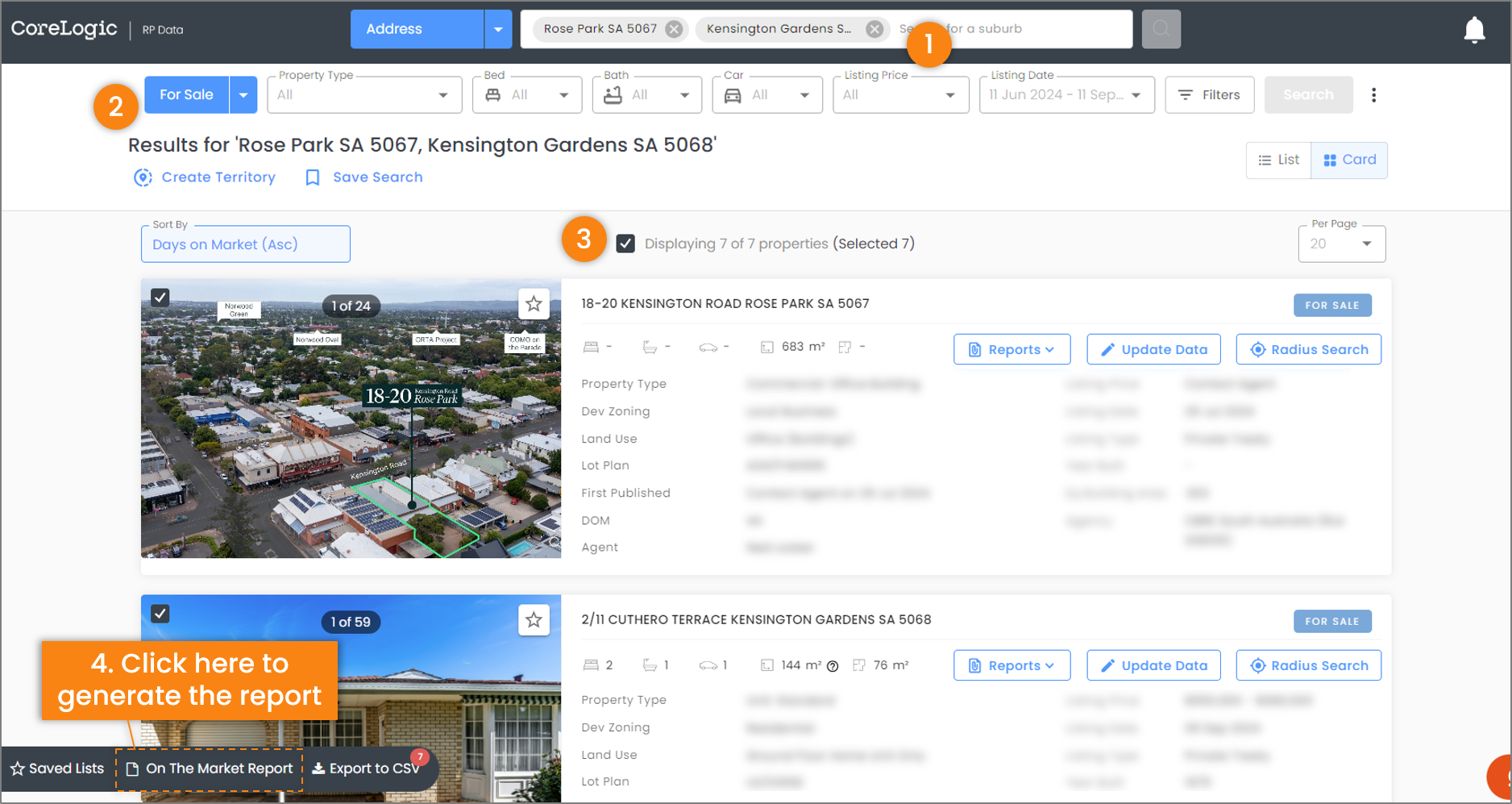Open the Listing Date range dropdown
This screenshot has height=804, width=1512.
pos(1067,95)
